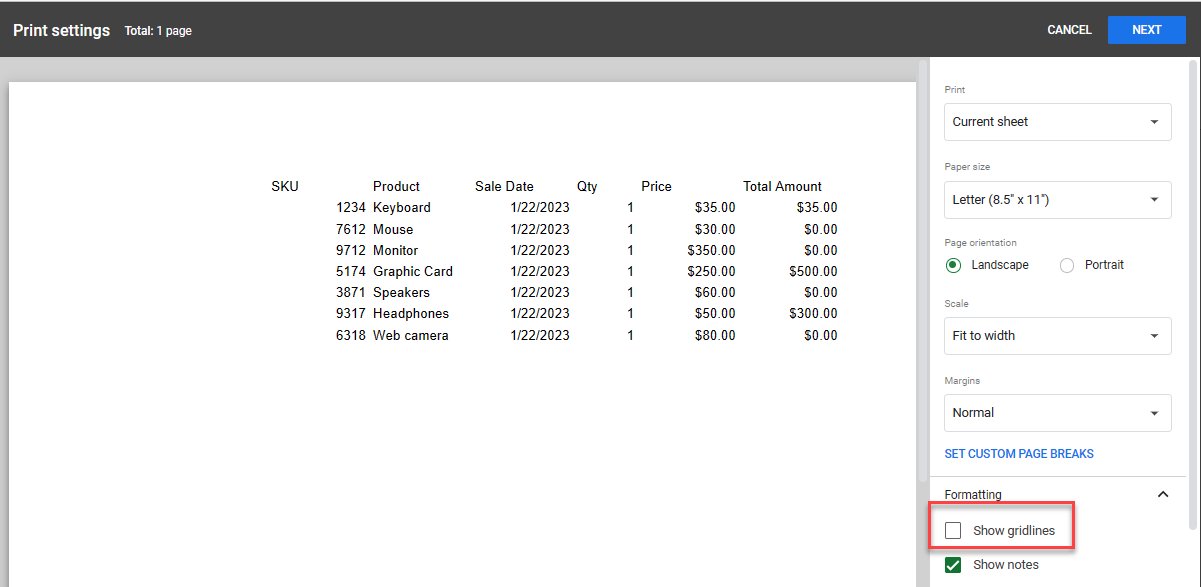The height and width of the screenshot is (587, 1201).
Task: Click the Total: 1 page label
Action: pos(158,31)
